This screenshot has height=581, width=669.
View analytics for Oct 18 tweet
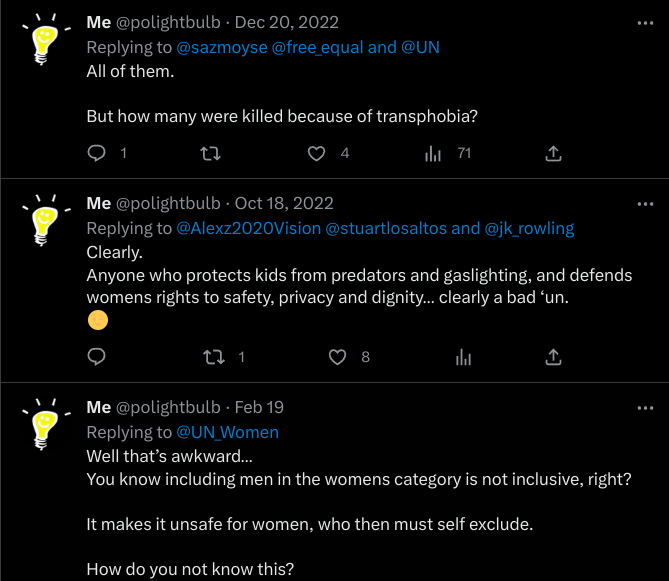pos(463,357)
